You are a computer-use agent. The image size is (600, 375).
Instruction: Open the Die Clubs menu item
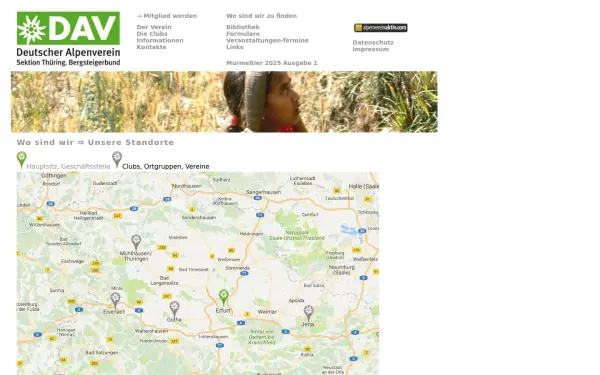point(152,34)
